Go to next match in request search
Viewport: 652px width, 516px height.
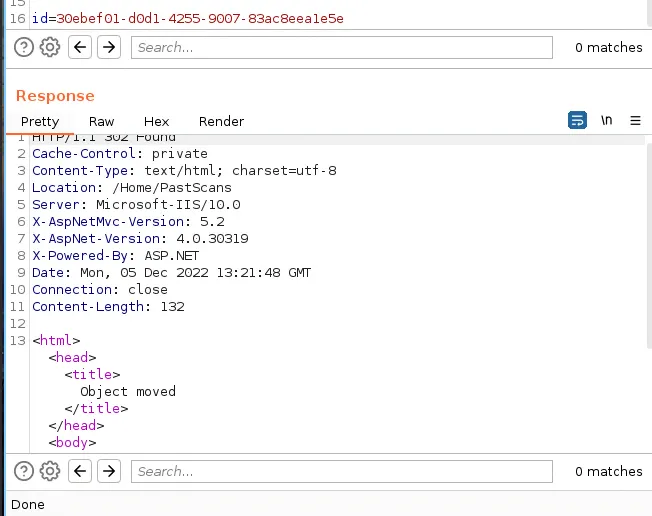click(x=109, y=47)
